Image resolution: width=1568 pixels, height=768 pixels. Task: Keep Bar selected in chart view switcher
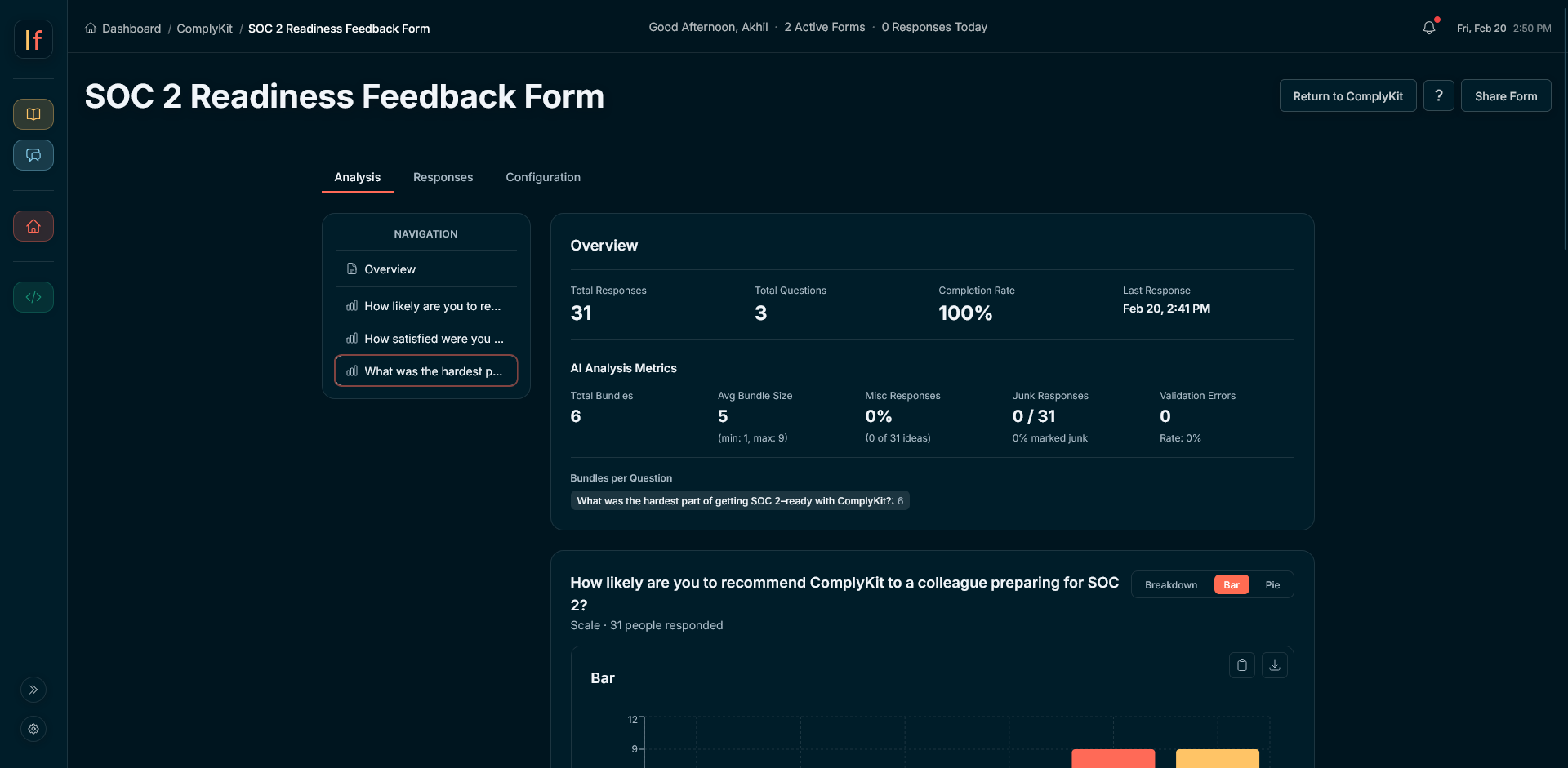tap(1231, 584)
